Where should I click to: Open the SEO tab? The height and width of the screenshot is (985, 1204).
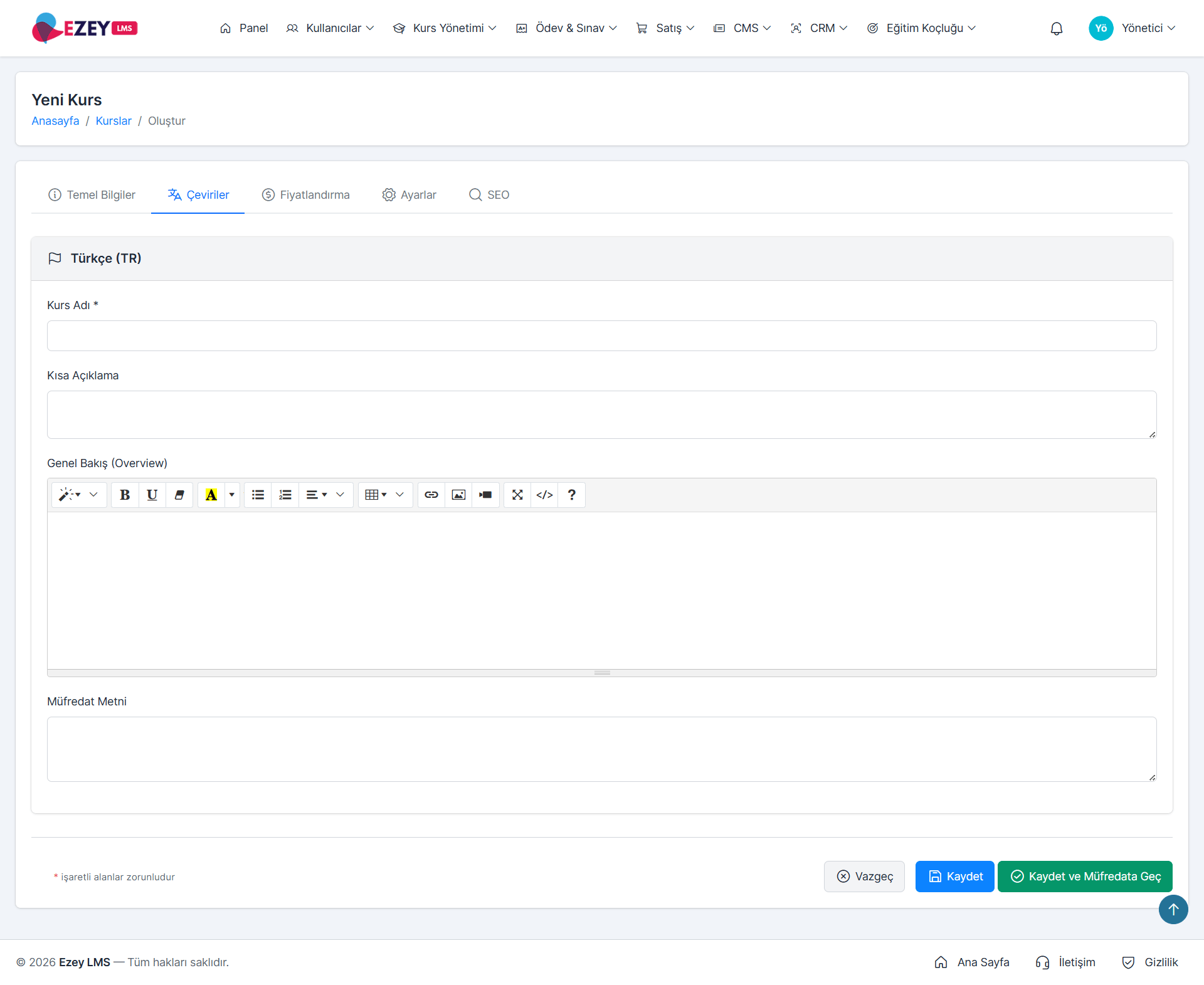pos(489,195)
